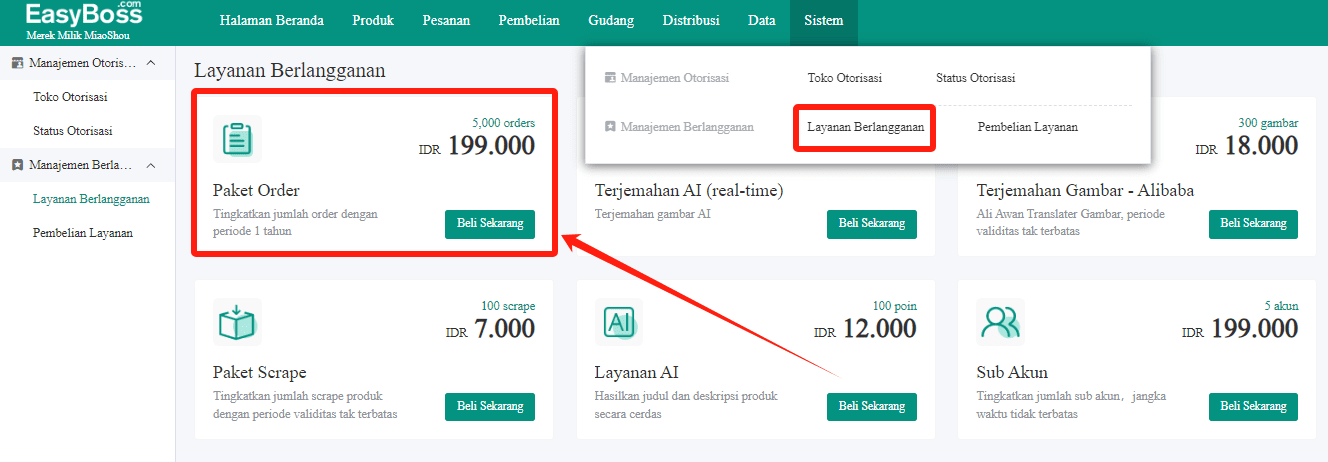Click the Paket Scrape box icon
The width and height of the screenshot is (1328, 462).
pos(237,322)
